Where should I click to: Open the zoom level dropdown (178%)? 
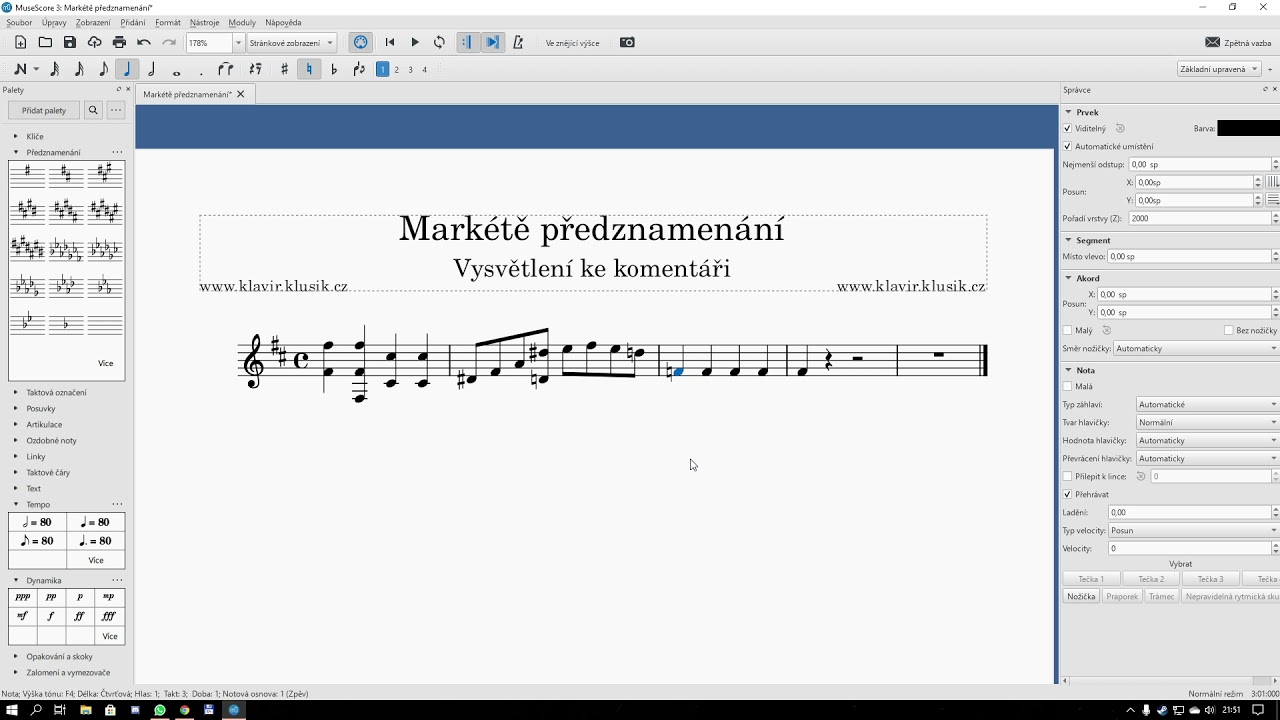pos(238,43)
